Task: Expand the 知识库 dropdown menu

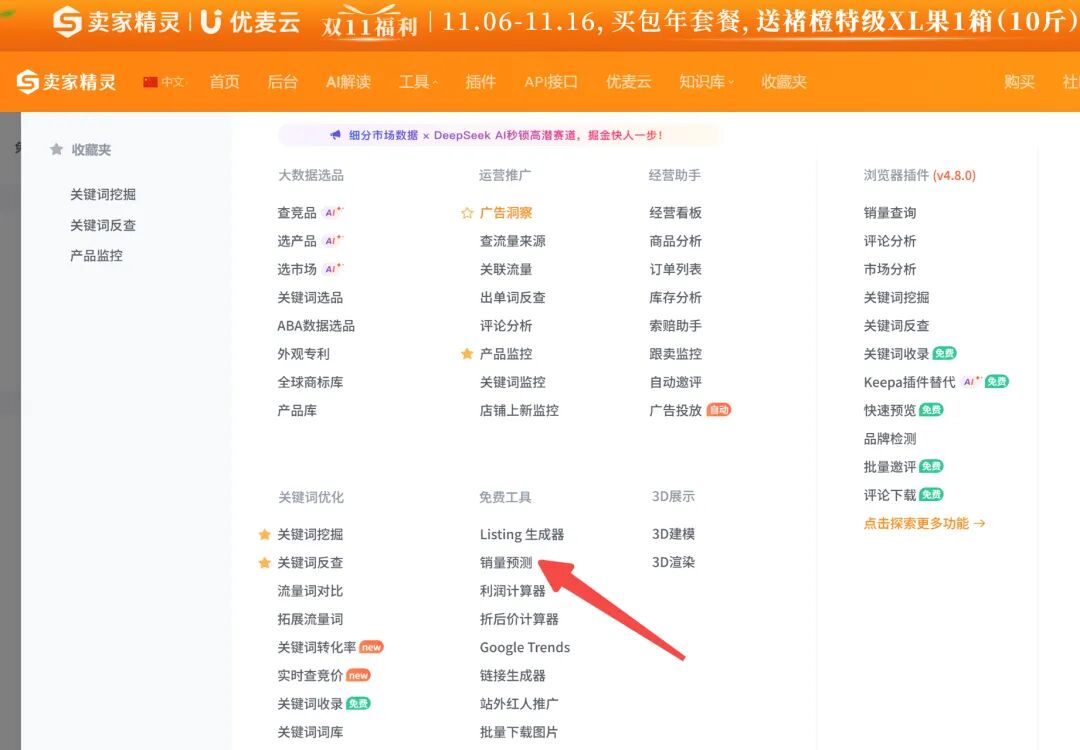Action: (x=706, y=82)
